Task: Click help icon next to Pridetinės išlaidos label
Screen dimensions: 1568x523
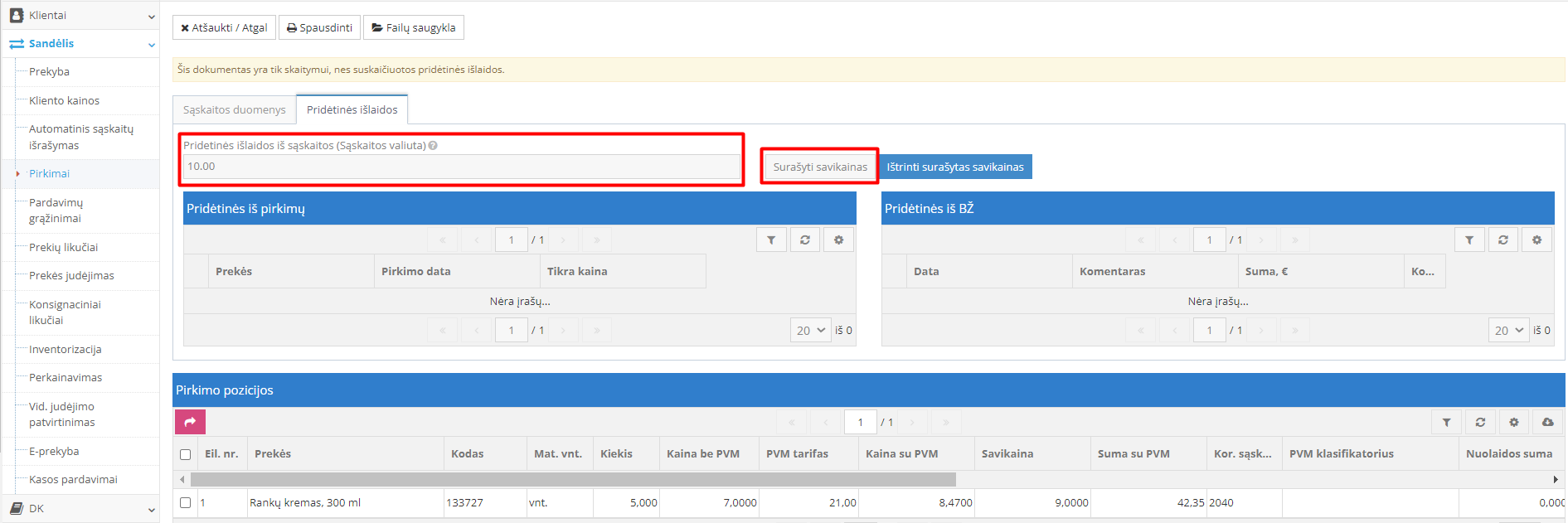Action: 433,145
